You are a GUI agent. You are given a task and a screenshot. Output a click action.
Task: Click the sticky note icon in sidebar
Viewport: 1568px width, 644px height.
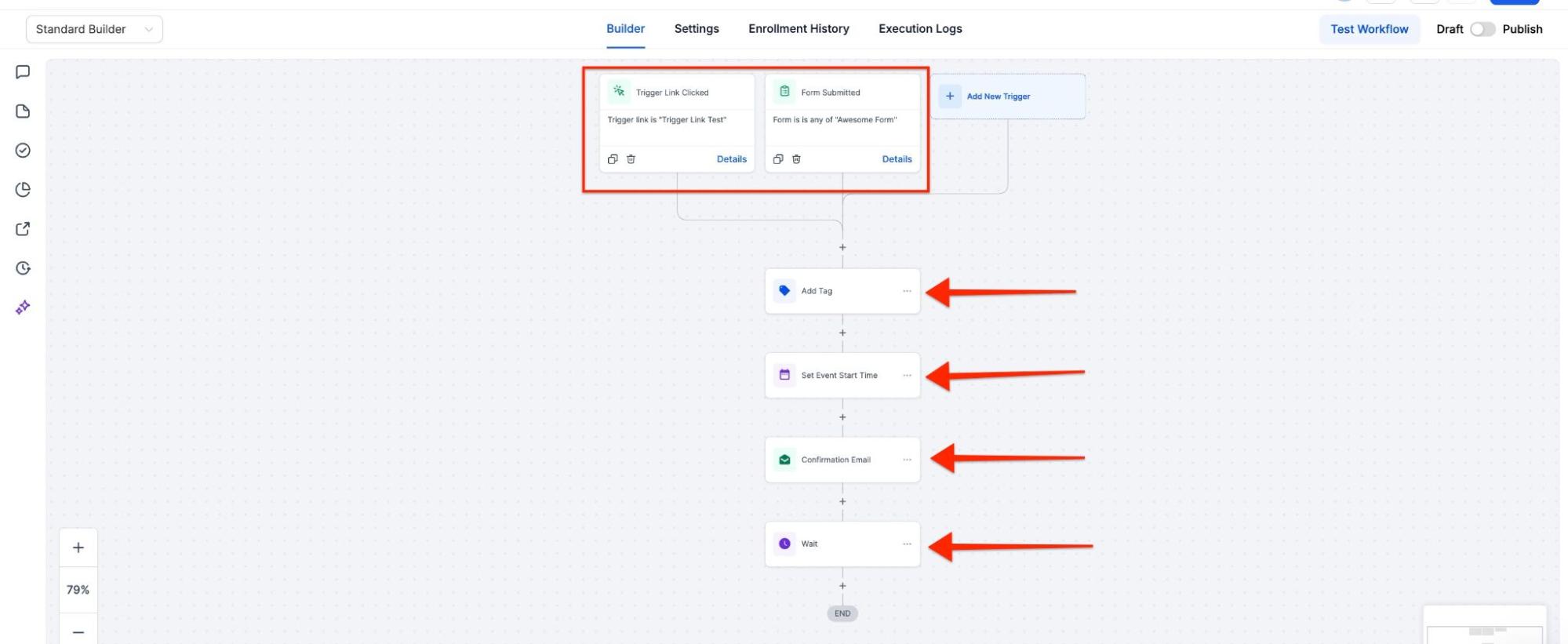[23, 111]
